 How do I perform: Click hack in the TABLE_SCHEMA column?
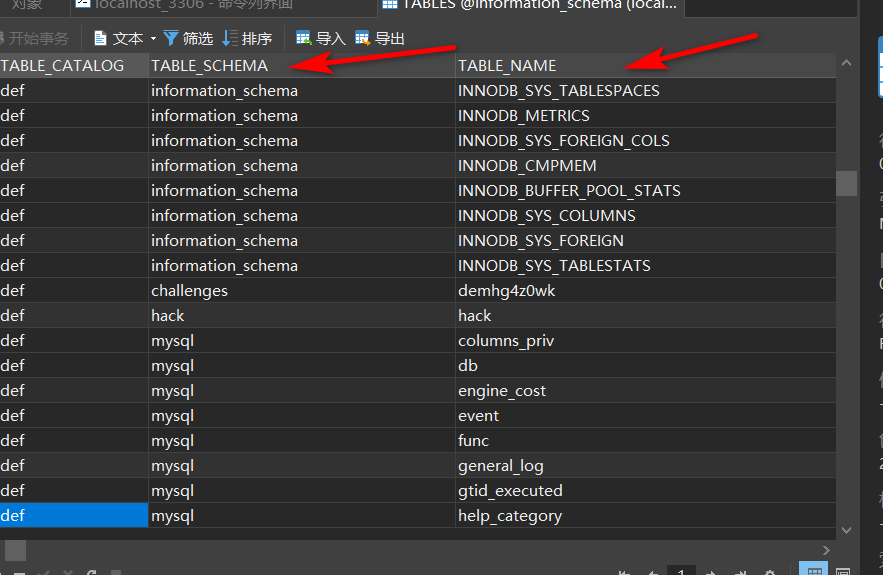[302, 315]
